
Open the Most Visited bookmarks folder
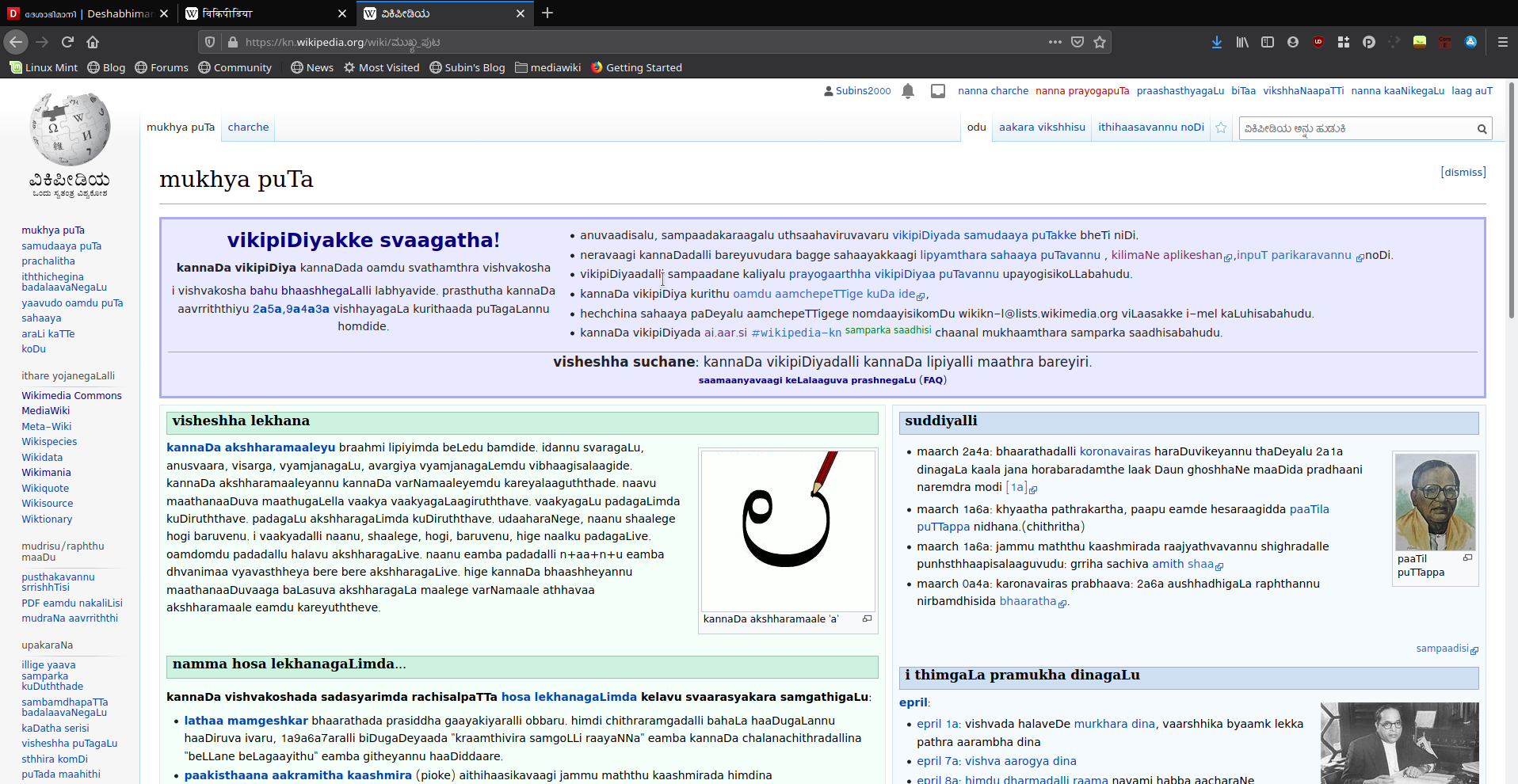pyautogui.click(x=381, y=67)
